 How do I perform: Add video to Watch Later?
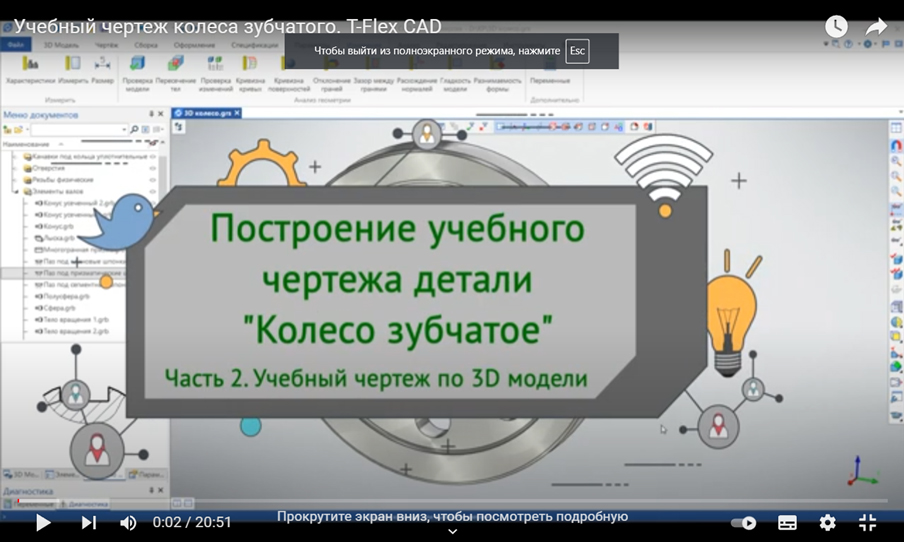pos(836,27)
